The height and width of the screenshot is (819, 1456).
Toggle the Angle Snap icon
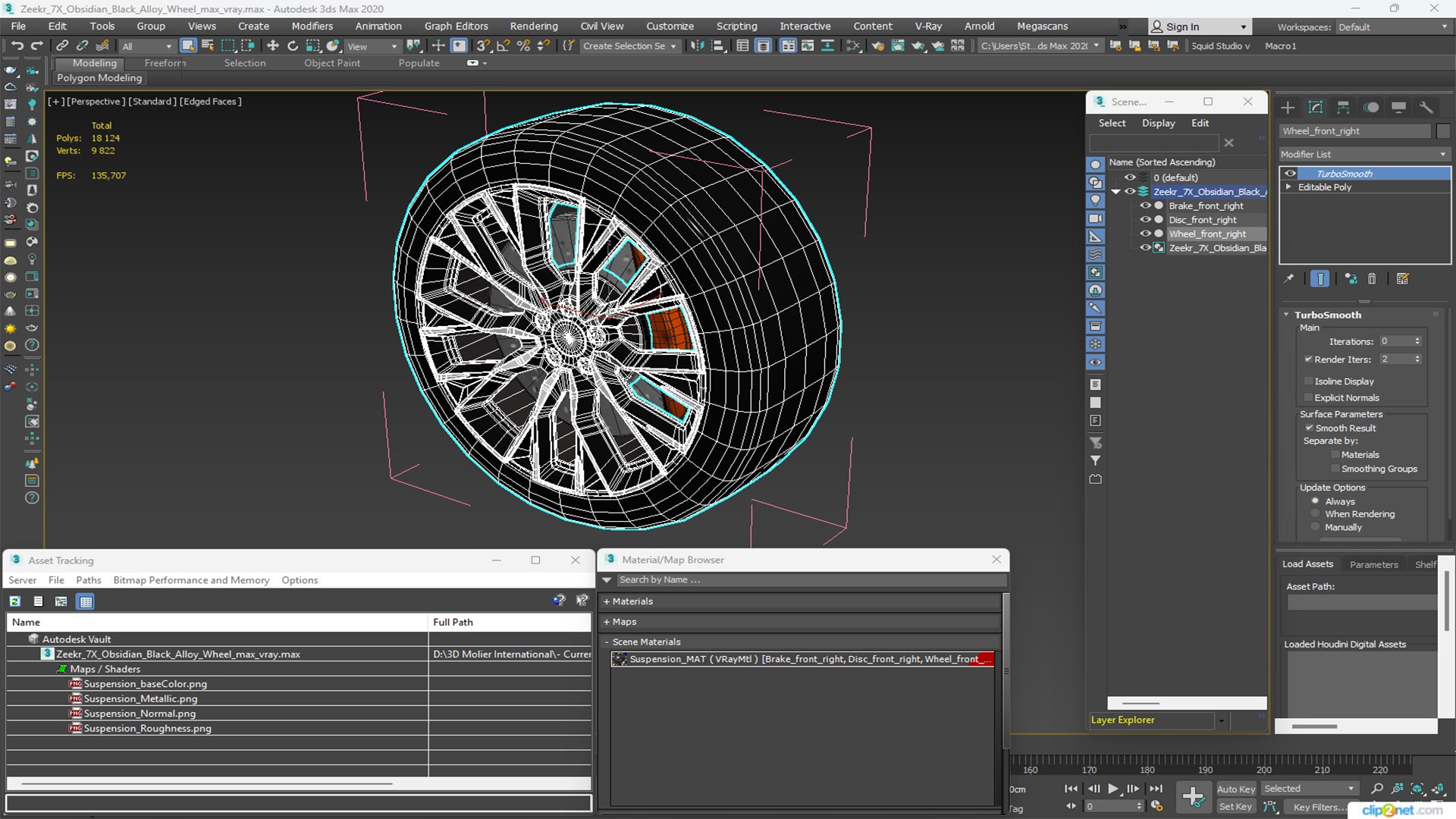point(503,46)
